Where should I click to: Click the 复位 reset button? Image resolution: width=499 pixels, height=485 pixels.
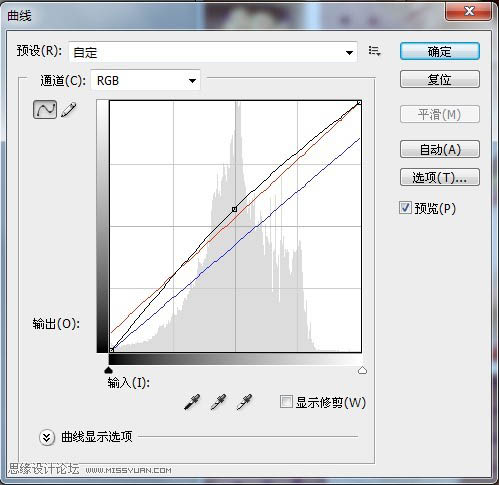(x=440, y=79)
